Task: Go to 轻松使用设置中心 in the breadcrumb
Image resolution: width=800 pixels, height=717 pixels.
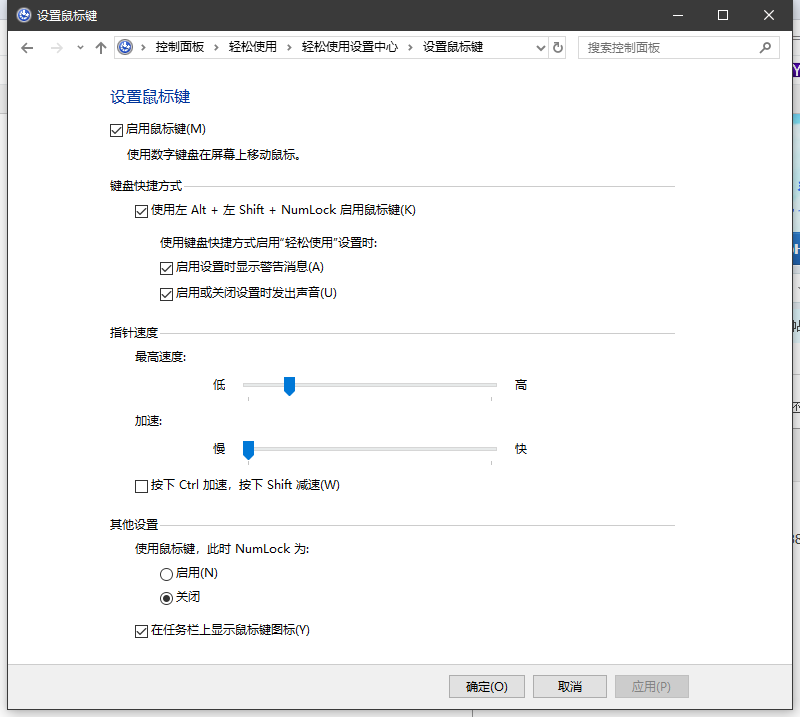Action: point(350,47)
